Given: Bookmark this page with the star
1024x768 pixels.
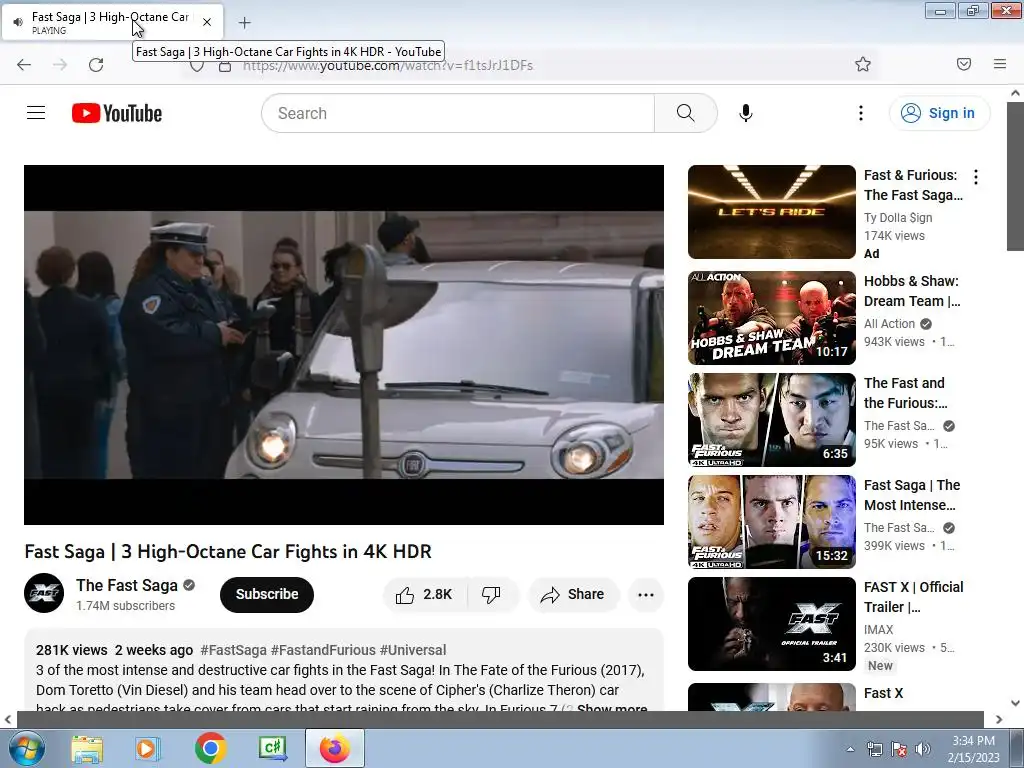Looking at the screenshot, I should pos(863,64).
